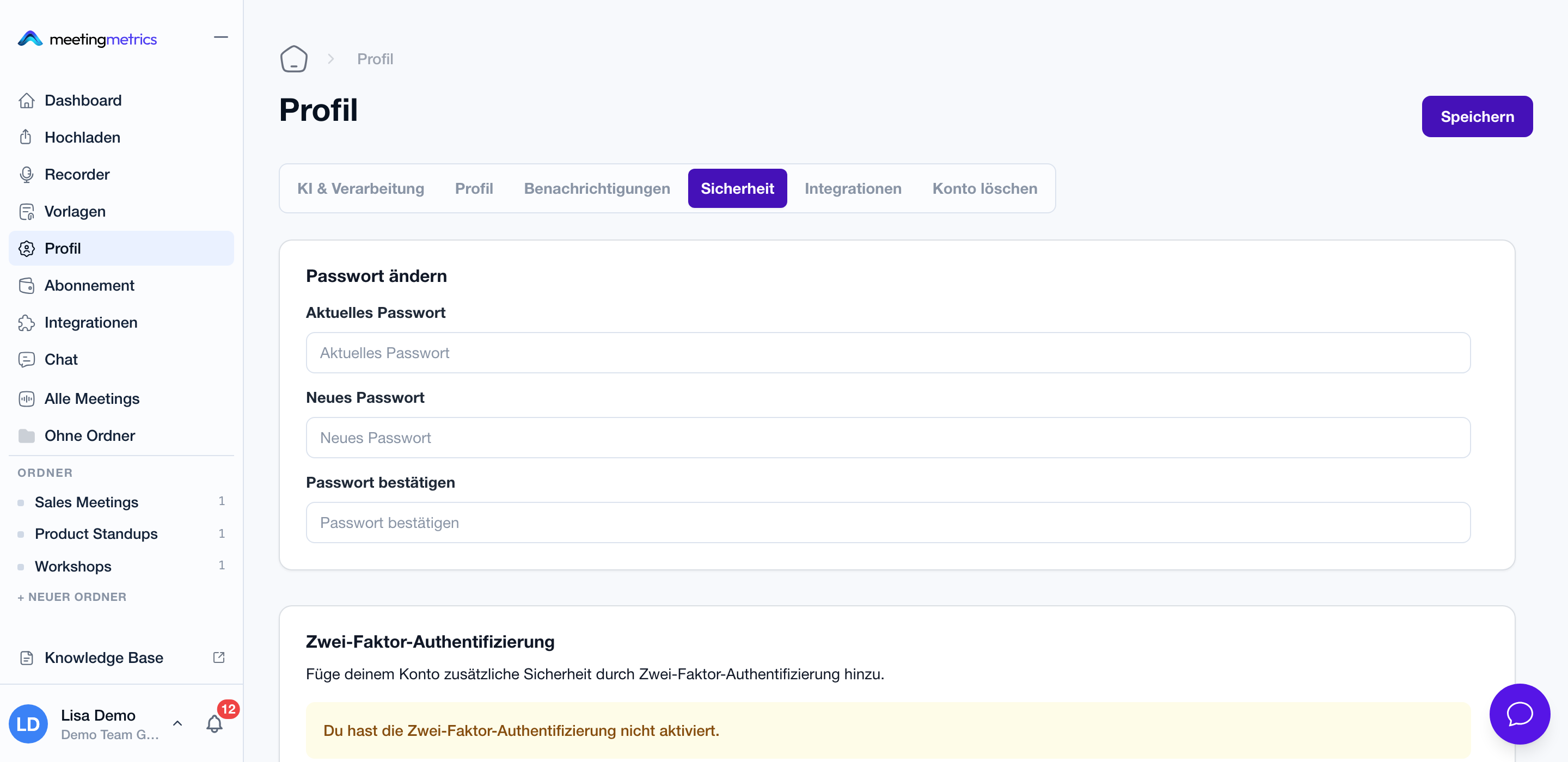Open the Workshops folder
The image size is (1568, 762).
tap(121, 567)
